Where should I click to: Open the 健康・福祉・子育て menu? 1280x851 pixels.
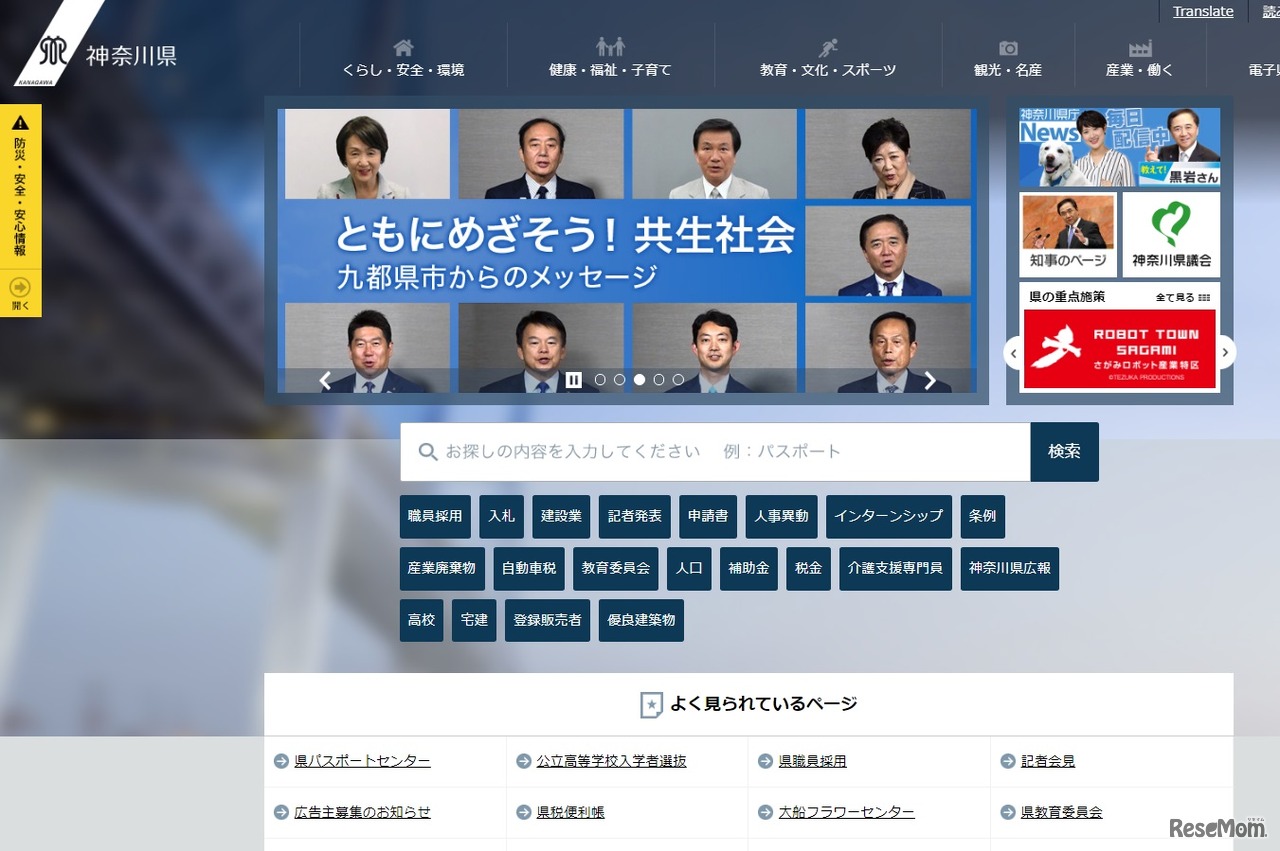(611, 58)
